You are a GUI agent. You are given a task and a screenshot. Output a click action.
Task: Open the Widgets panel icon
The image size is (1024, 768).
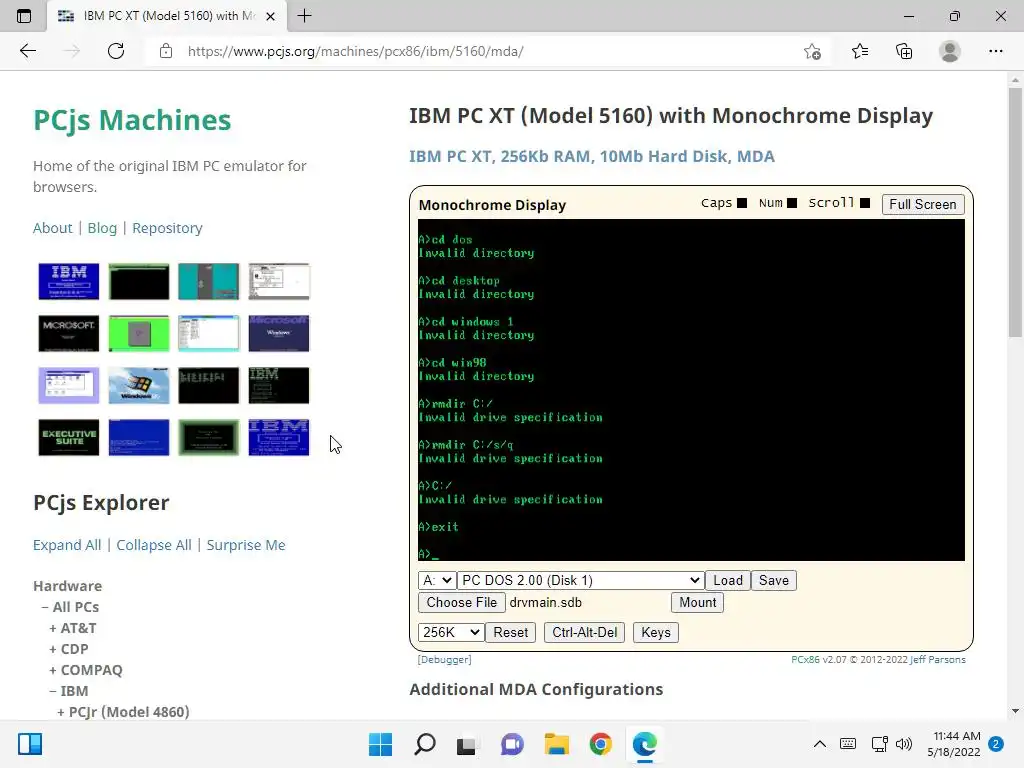click(30, 744)
